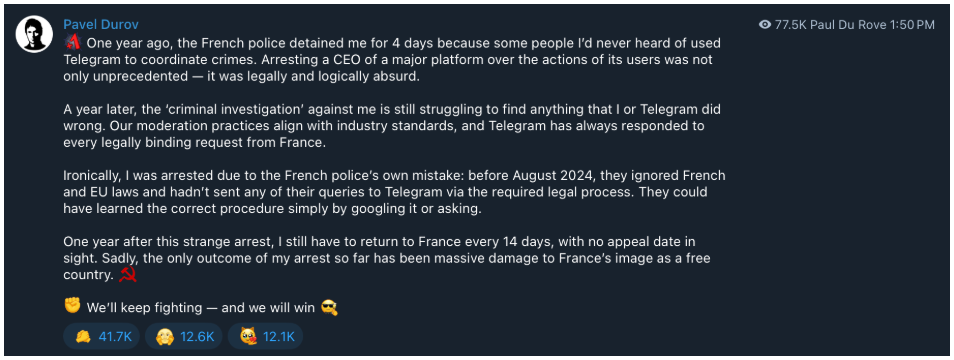Toggle the clapping hands reaction with 41.7K
The image size is (954, 360).
(102, 336)
